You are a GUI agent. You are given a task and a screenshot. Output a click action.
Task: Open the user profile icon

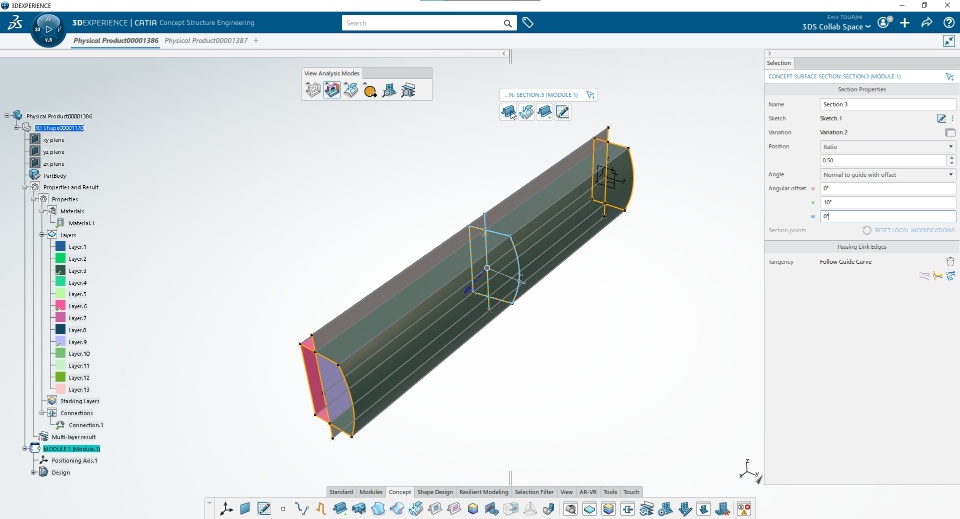pos(883,23)
